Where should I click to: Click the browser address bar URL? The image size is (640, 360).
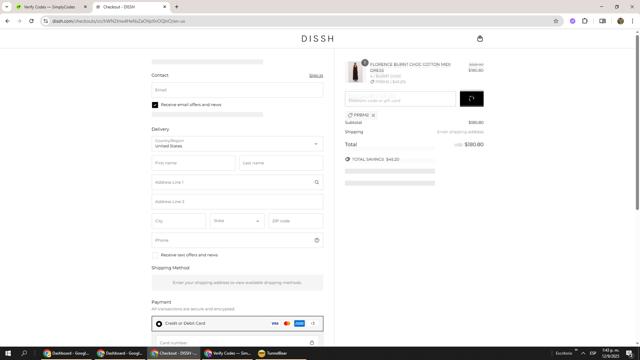coord(119,21)
